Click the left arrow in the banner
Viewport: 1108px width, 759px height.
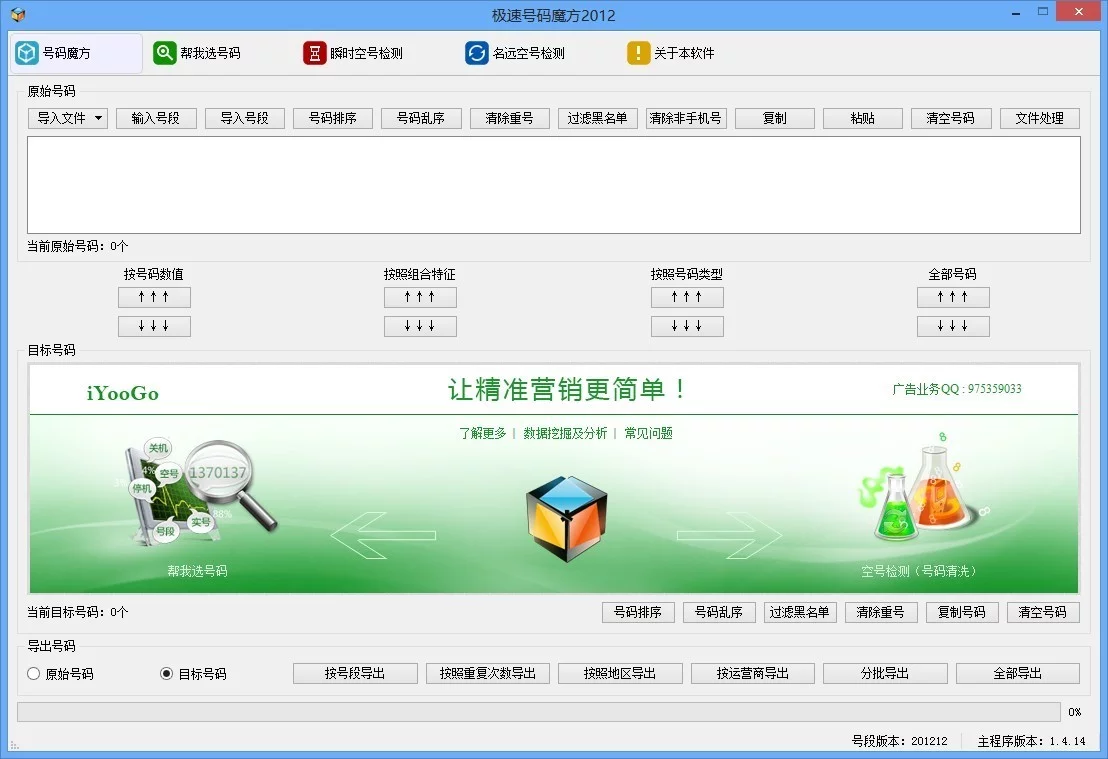click(383, 536)
